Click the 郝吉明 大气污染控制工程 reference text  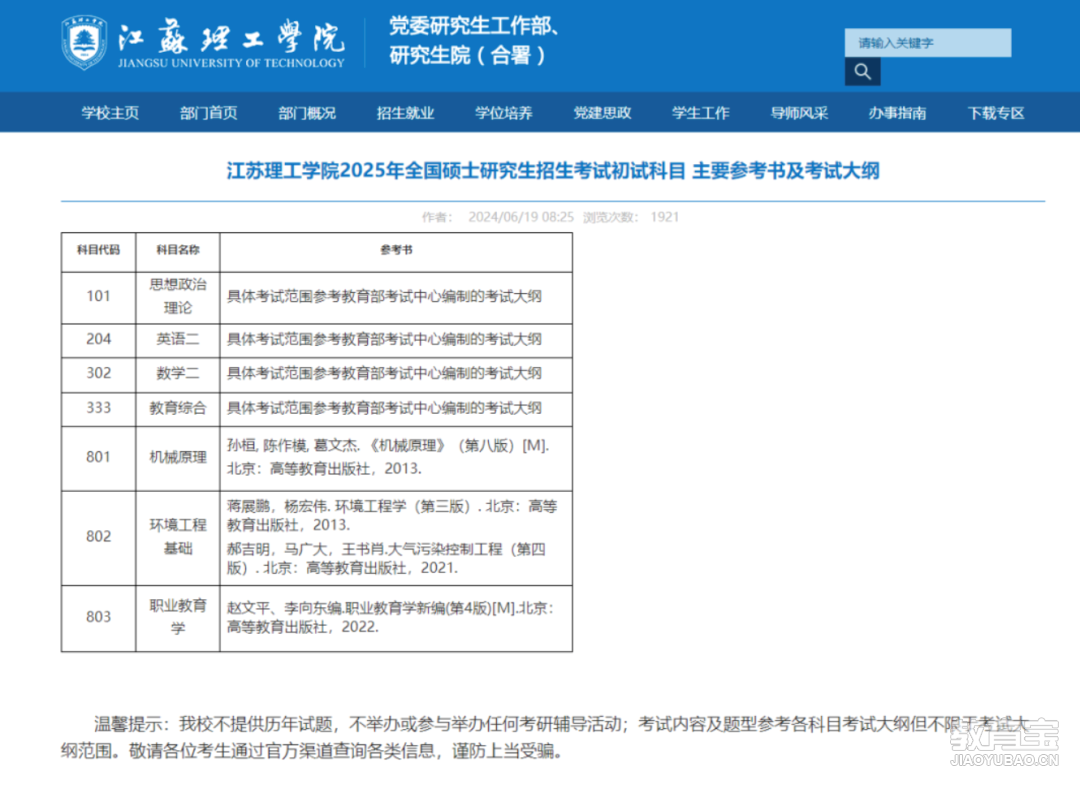(x=386, y=558)
